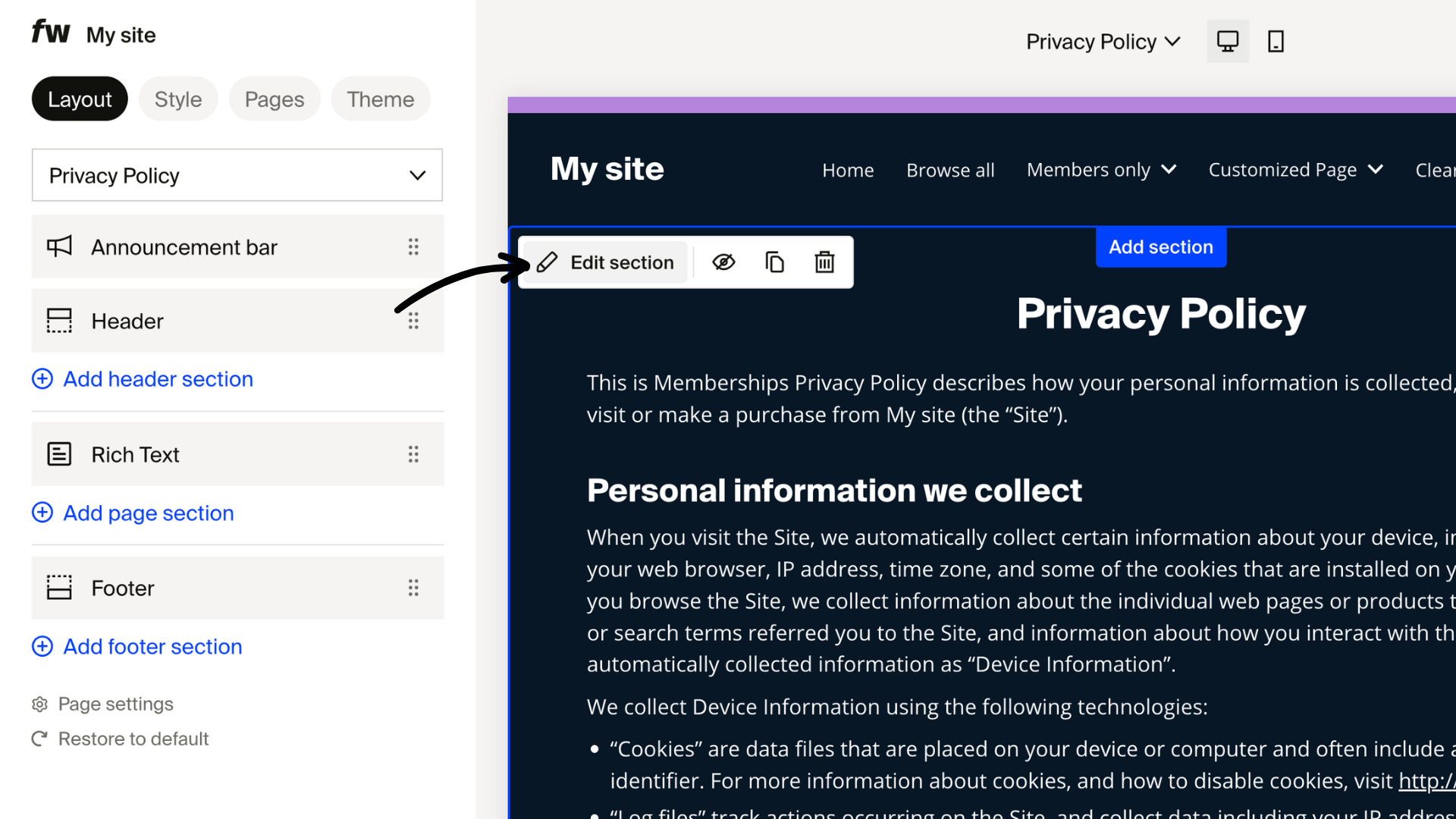Go to the Pages tab

(x=274, y=99)
